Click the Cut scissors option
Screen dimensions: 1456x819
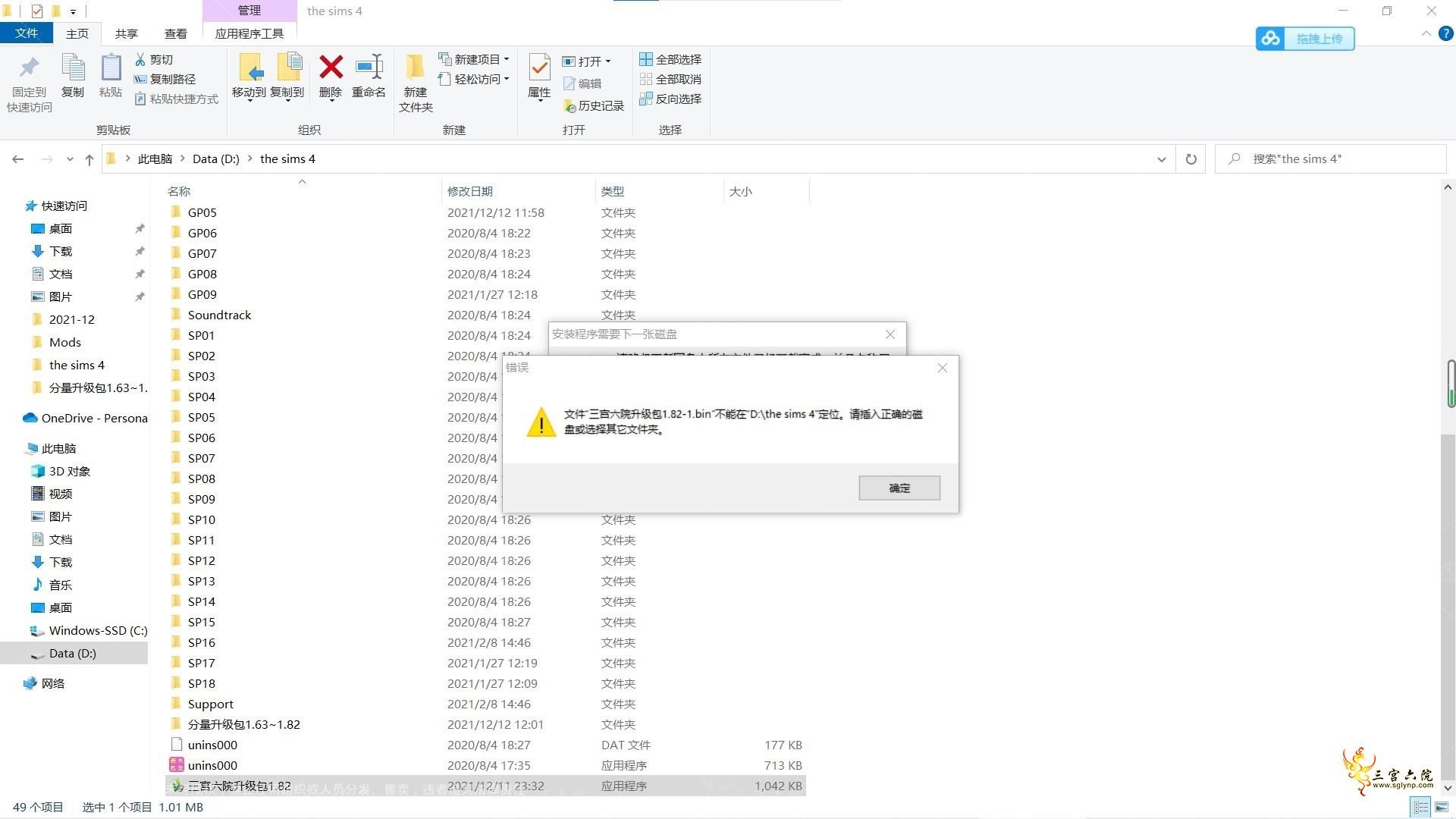154,59
